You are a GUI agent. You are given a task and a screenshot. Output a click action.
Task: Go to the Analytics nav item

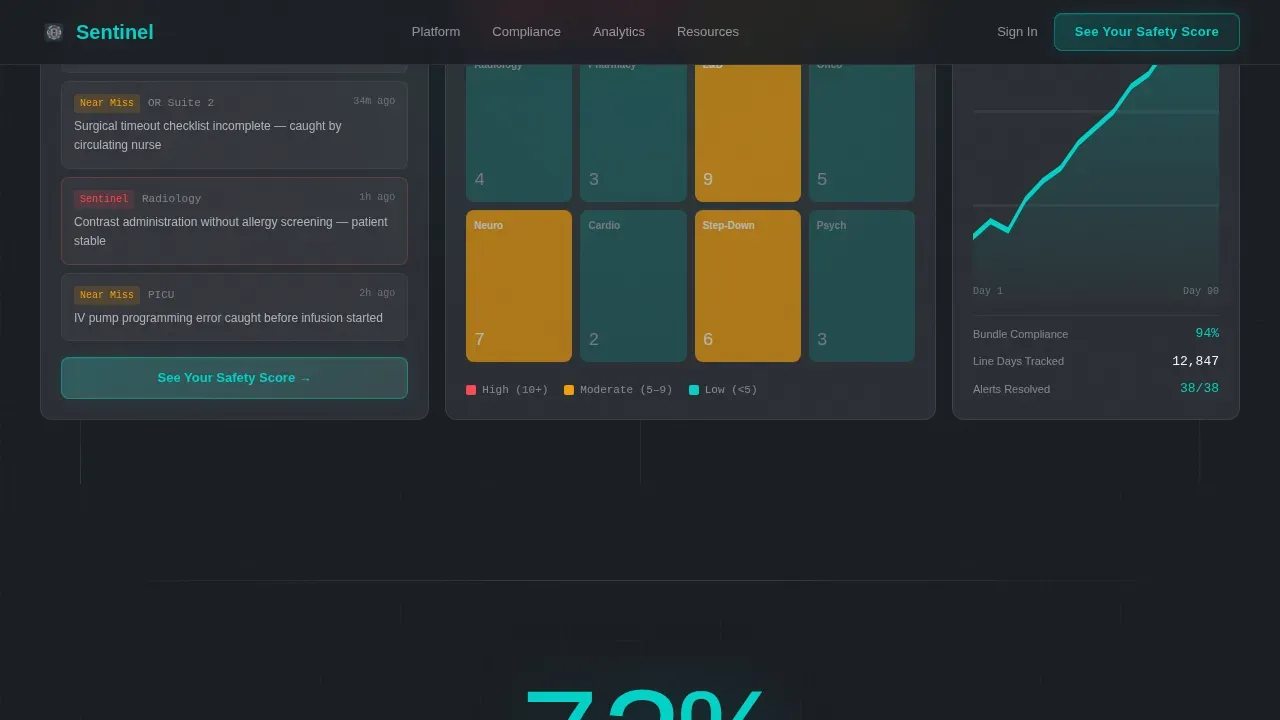[x=619, y=32]
